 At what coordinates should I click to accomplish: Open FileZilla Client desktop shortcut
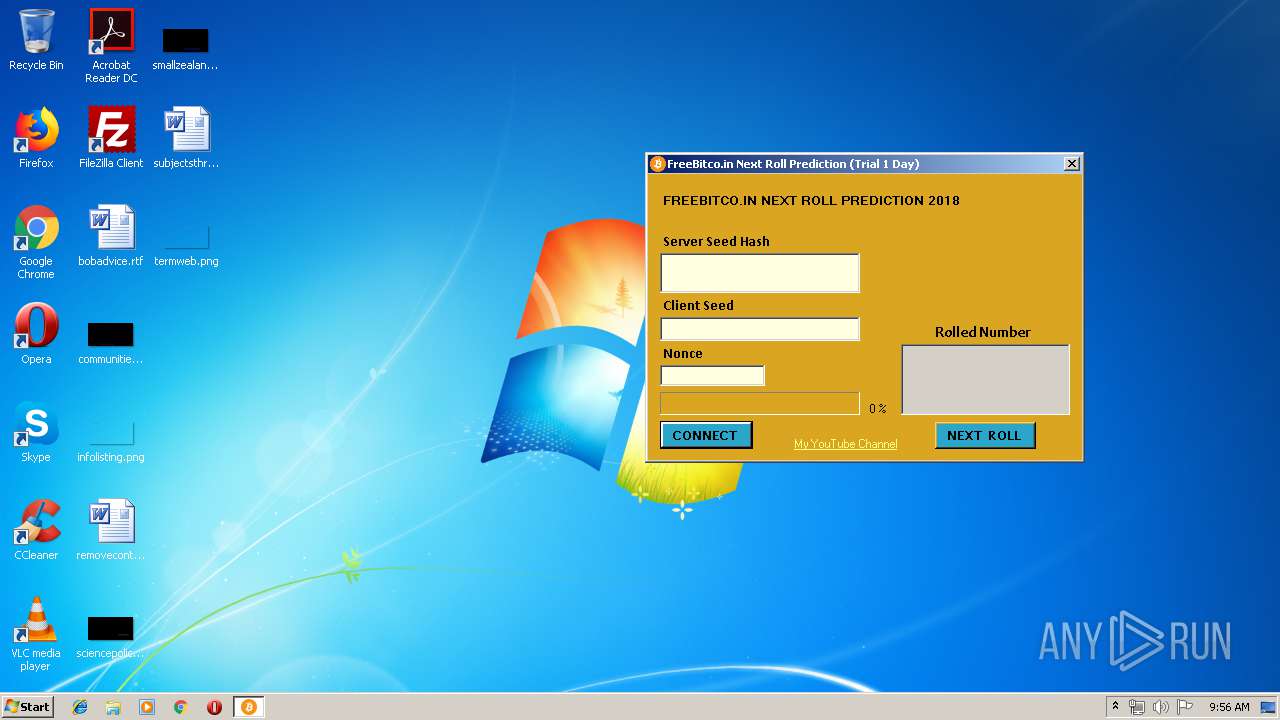point(111,138)
